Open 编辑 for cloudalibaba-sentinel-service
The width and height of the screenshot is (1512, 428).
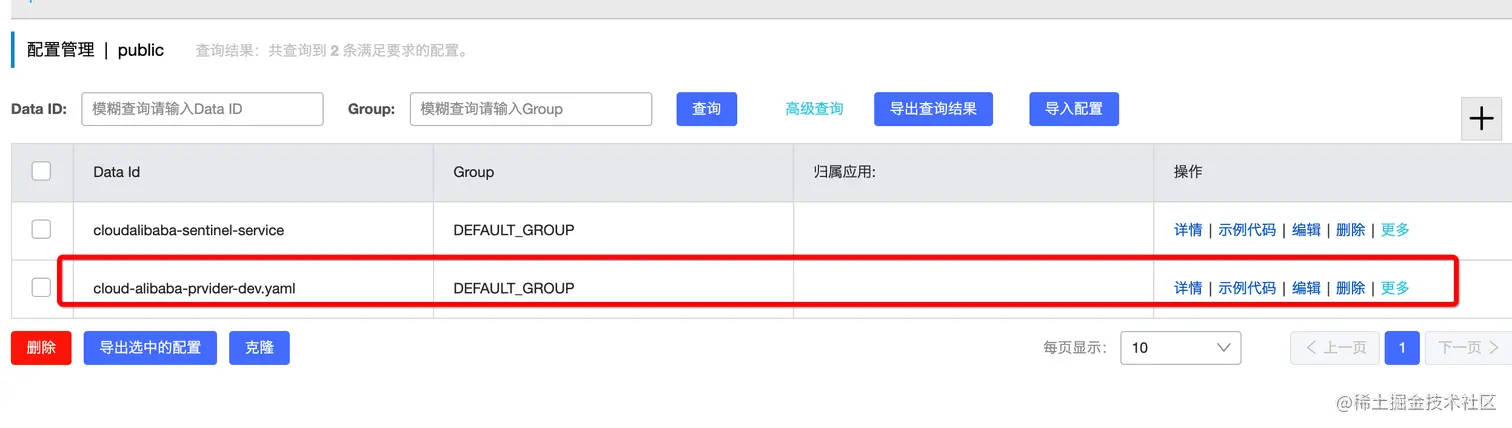[x=1306, y=230]
